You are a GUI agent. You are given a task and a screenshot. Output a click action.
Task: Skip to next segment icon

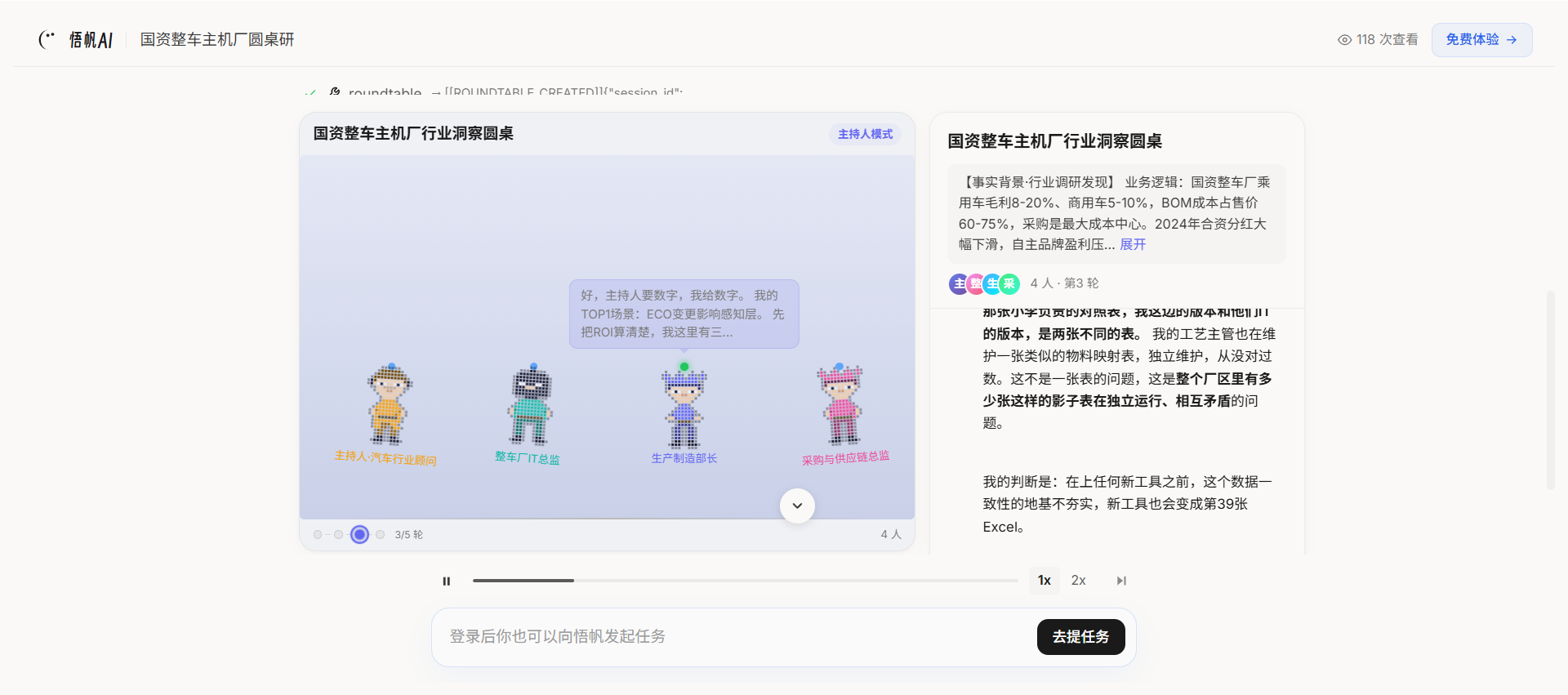point(1121,581)
